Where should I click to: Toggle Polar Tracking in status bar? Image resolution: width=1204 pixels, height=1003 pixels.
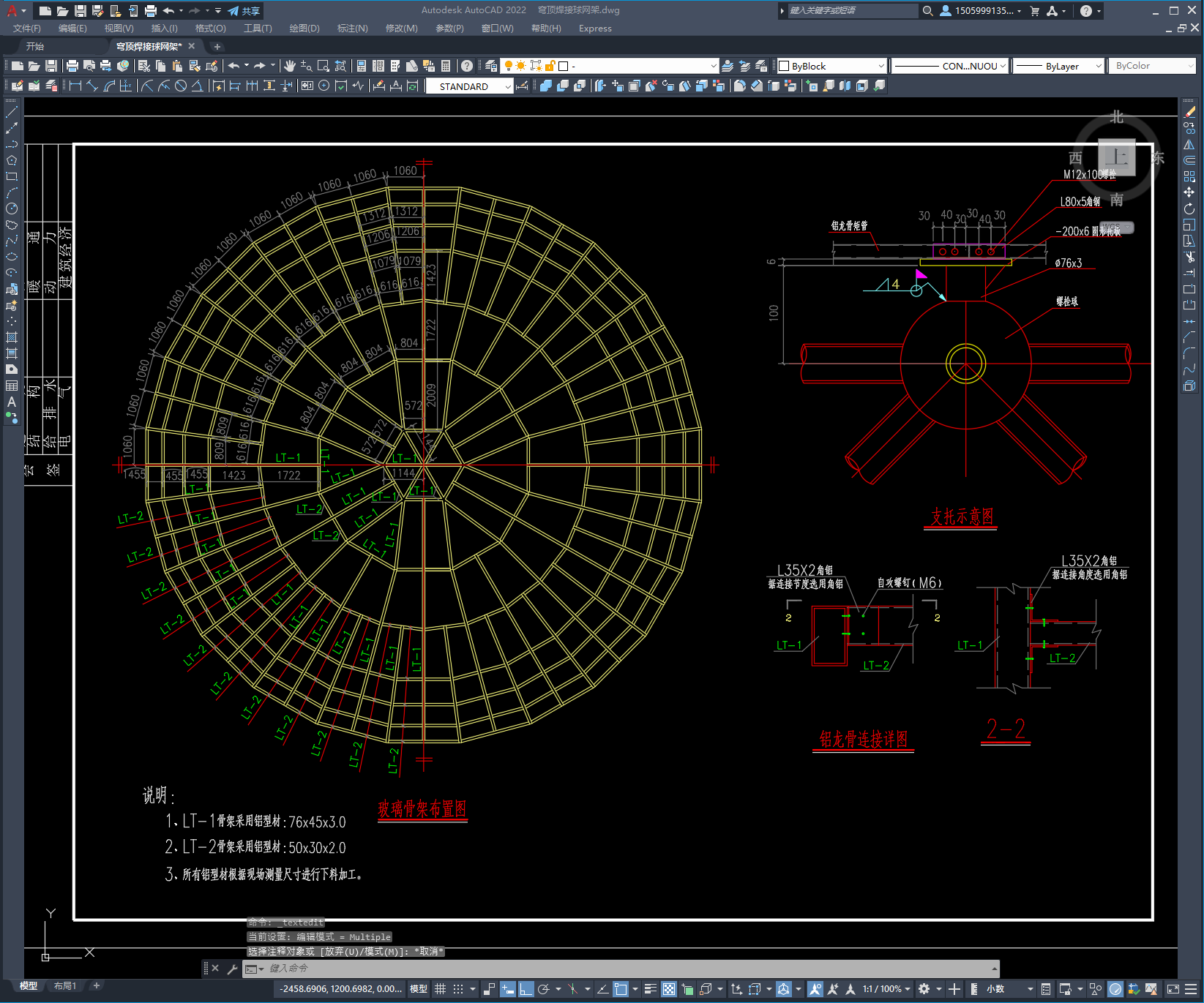544,989
